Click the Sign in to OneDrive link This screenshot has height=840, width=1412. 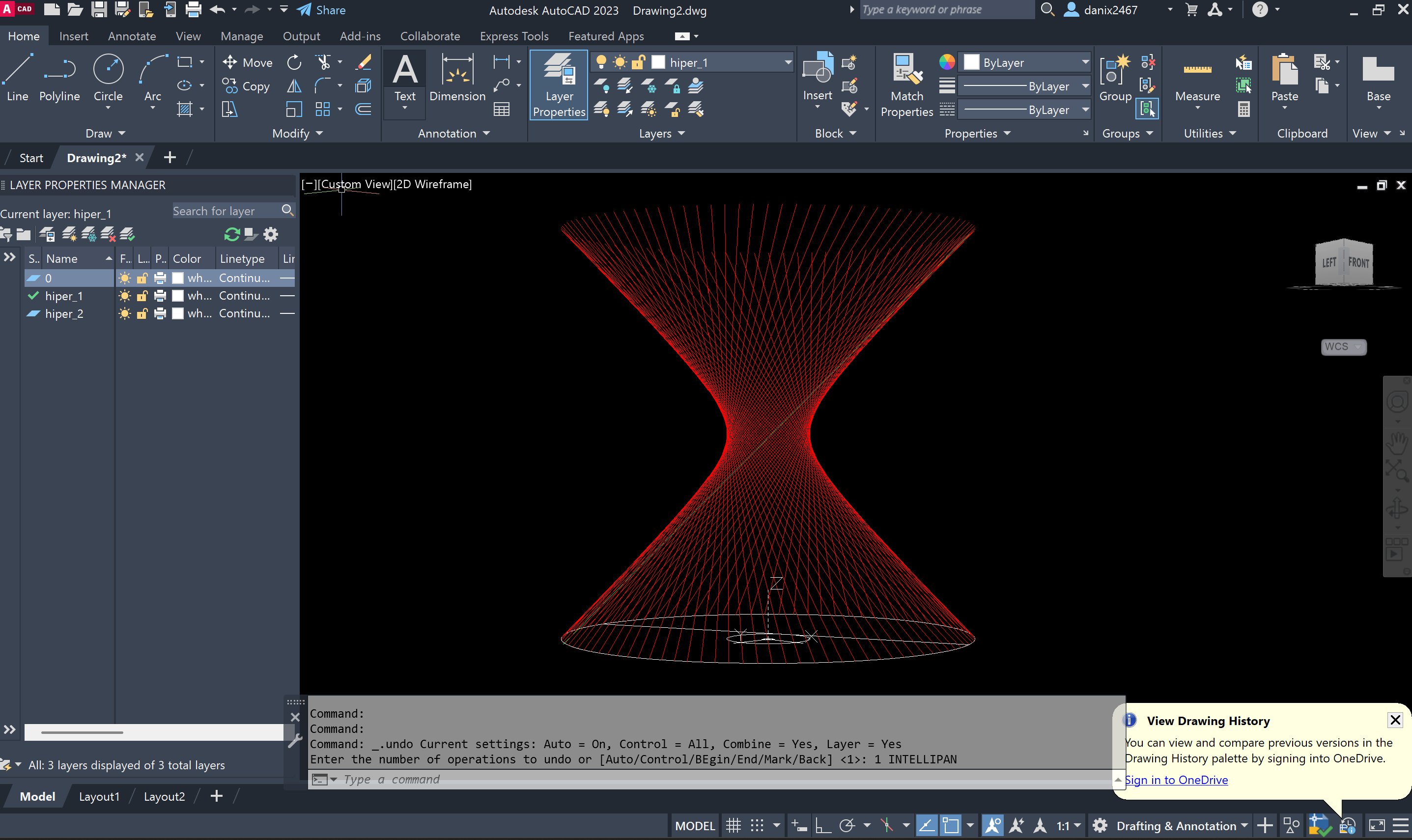tap(1176, 780)
